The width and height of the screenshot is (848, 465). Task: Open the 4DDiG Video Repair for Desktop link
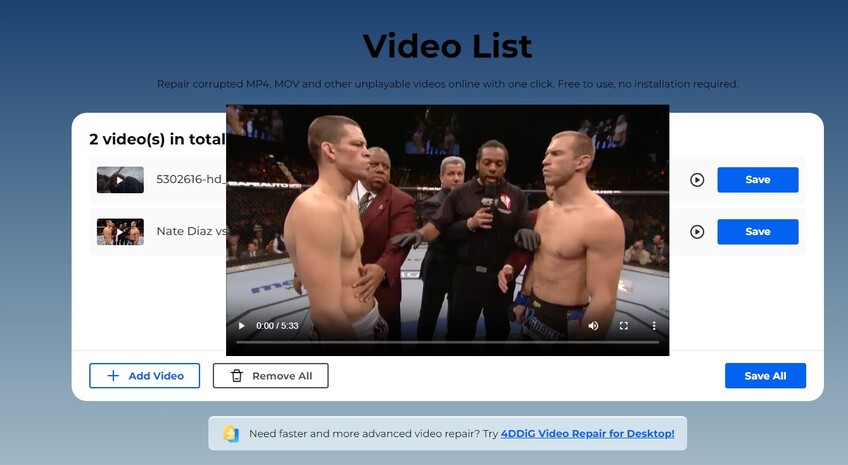(587, 434)
